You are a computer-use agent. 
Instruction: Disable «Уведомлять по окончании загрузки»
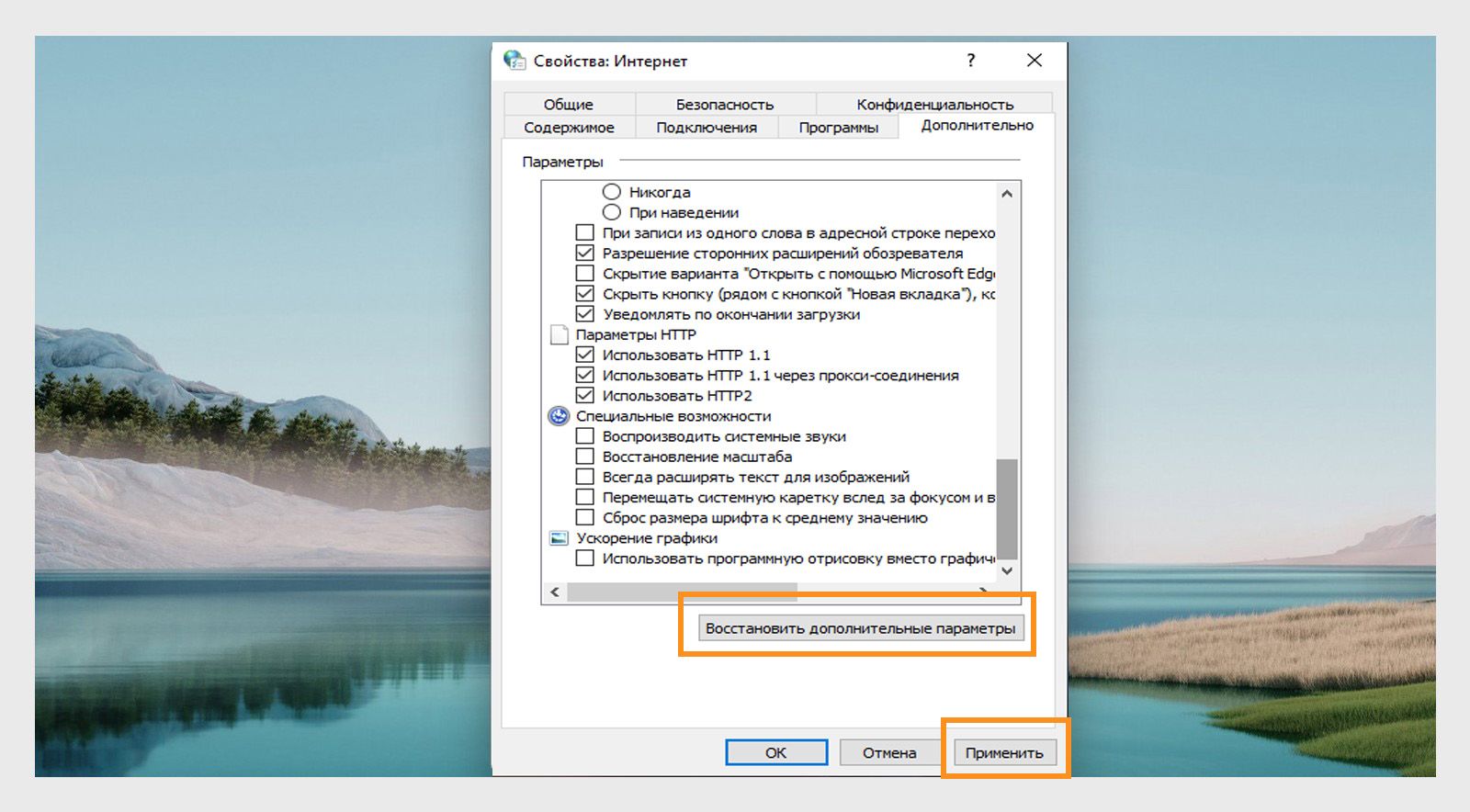pos(584,314)
